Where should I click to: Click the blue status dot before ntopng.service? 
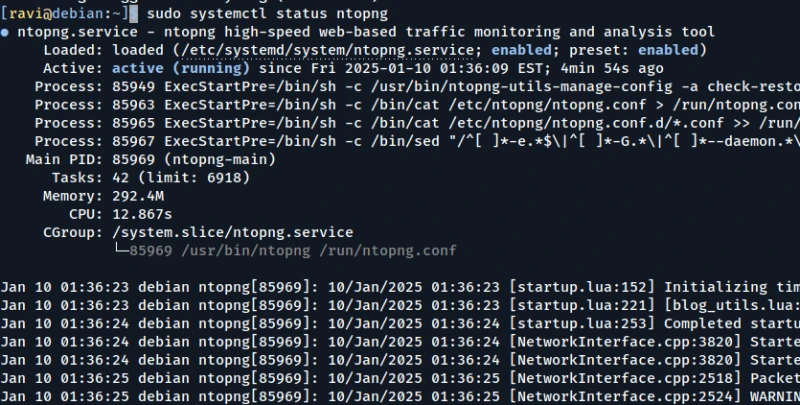pos(5,32)
